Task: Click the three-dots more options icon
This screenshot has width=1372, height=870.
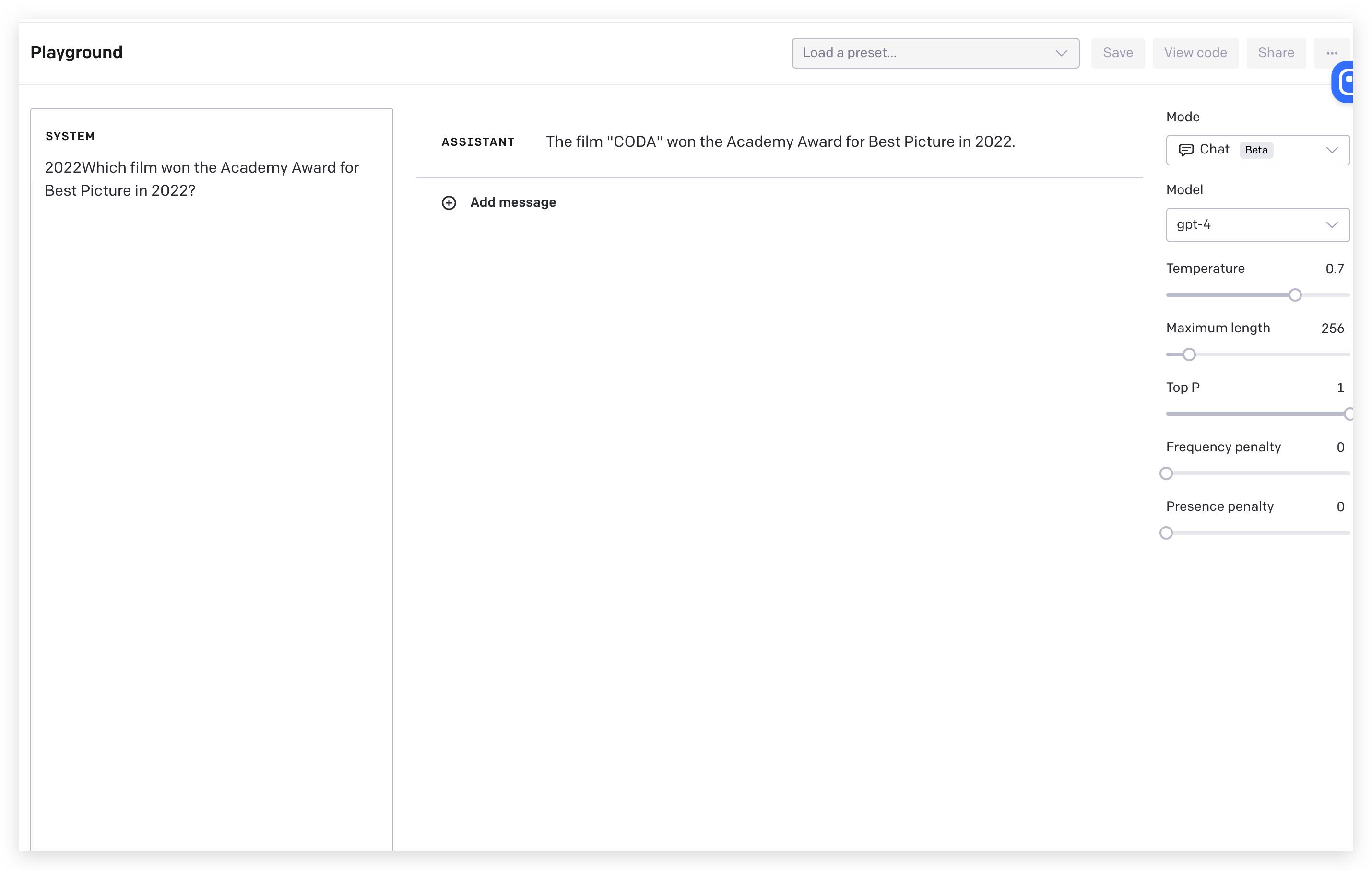Action: click(1332, 53)
